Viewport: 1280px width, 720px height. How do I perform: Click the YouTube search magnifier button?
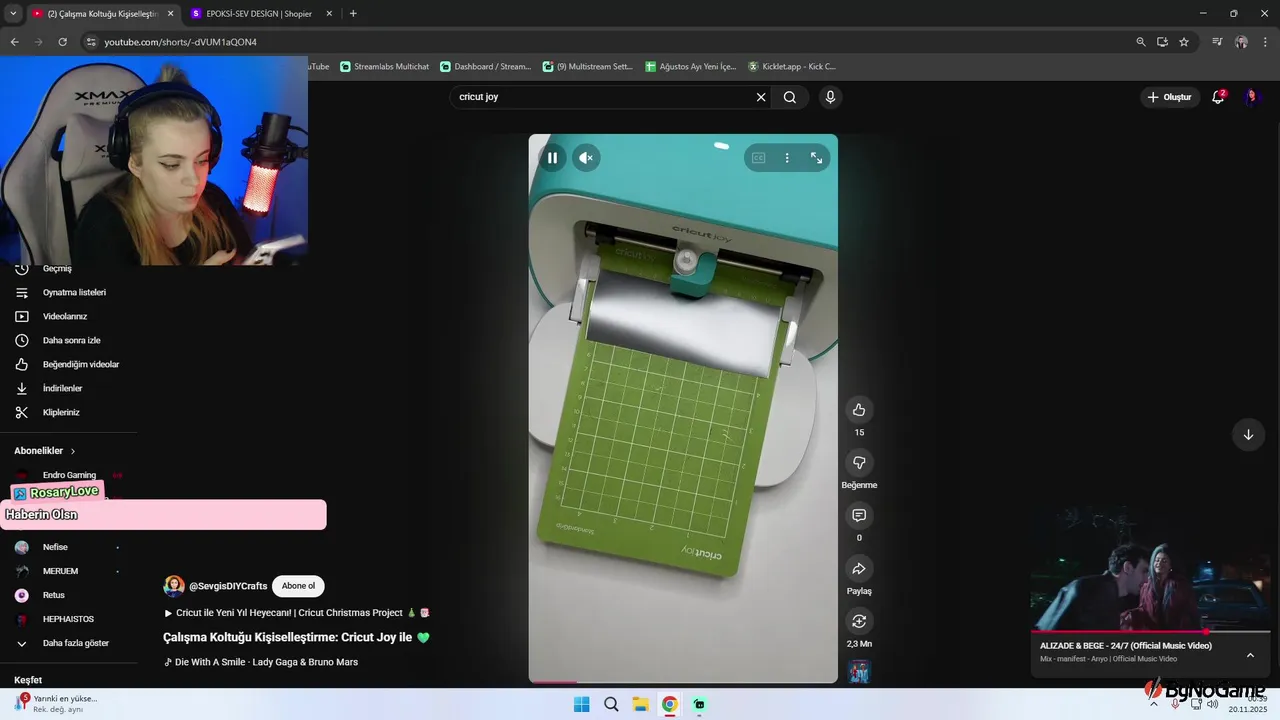click(790, 97)
